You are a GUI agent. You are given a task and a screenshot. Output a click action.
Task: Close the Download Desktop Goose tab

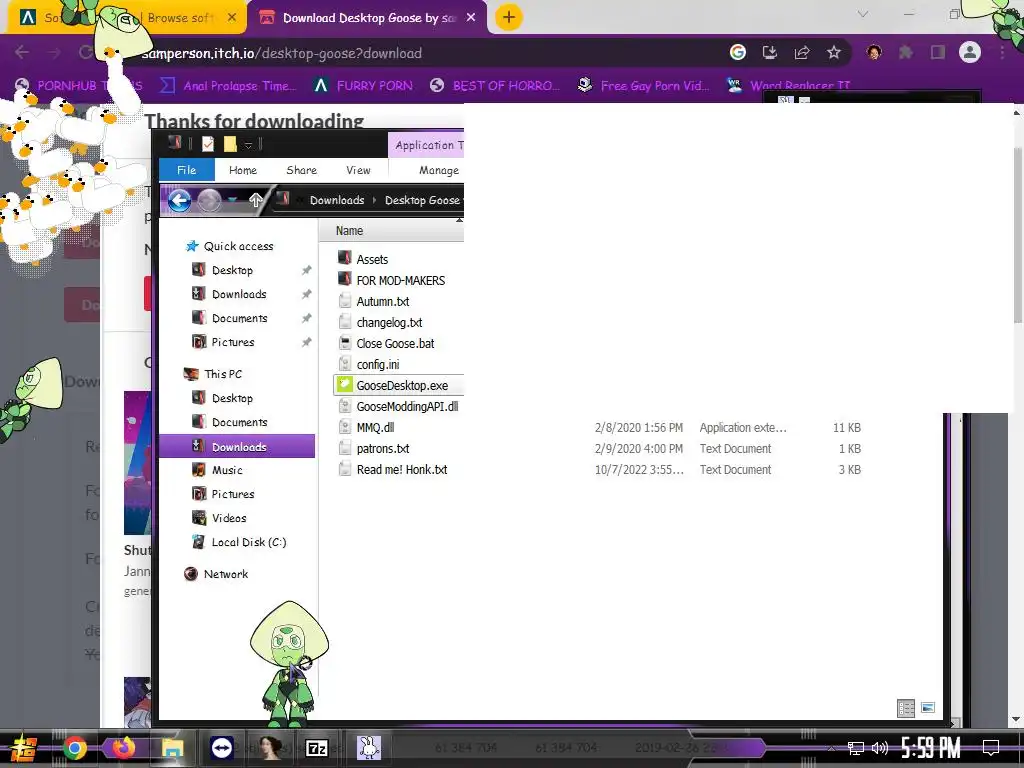pos(471,18)
